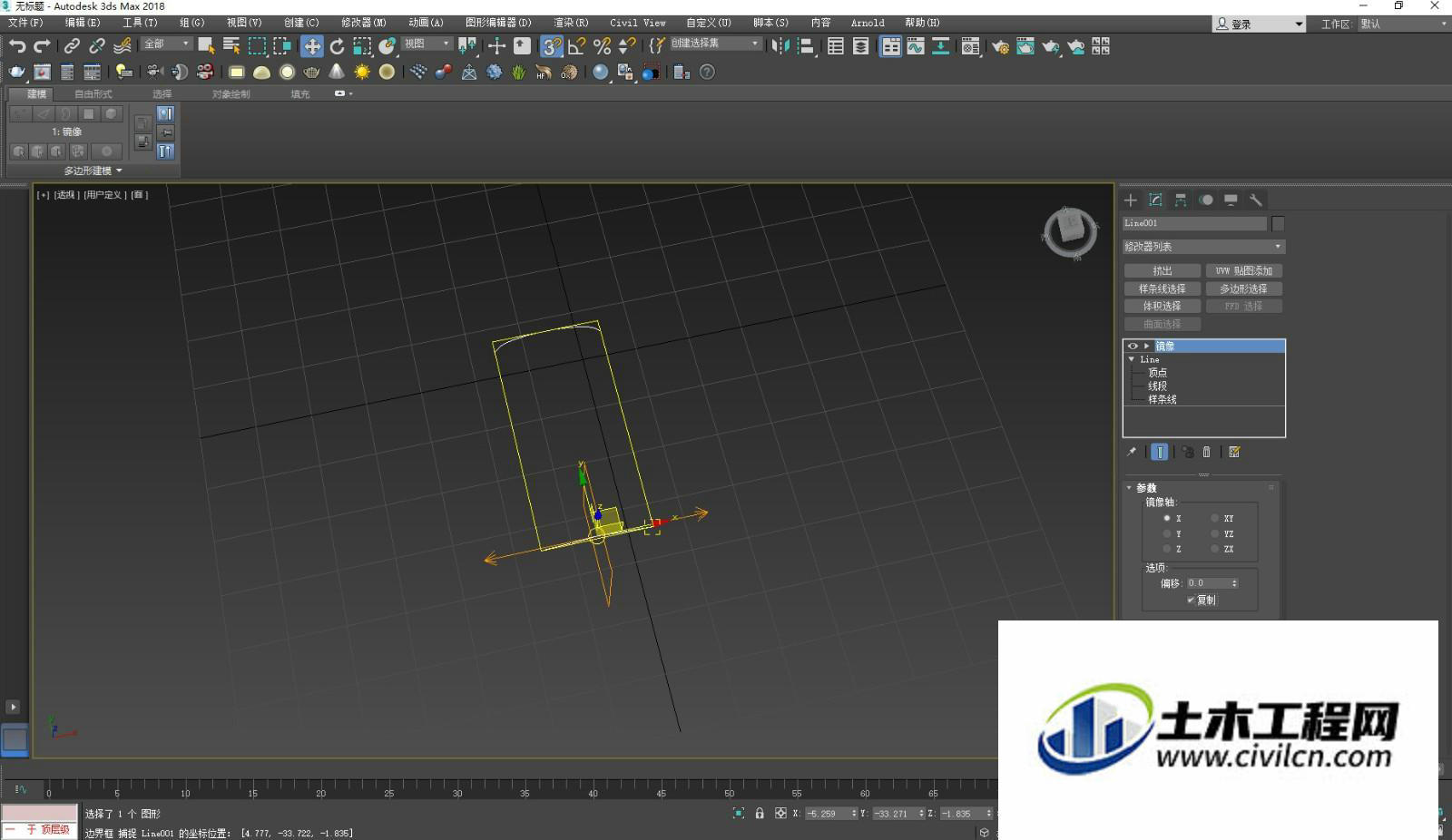
Task: Undo the last action
Action: (x=17, y=46)
